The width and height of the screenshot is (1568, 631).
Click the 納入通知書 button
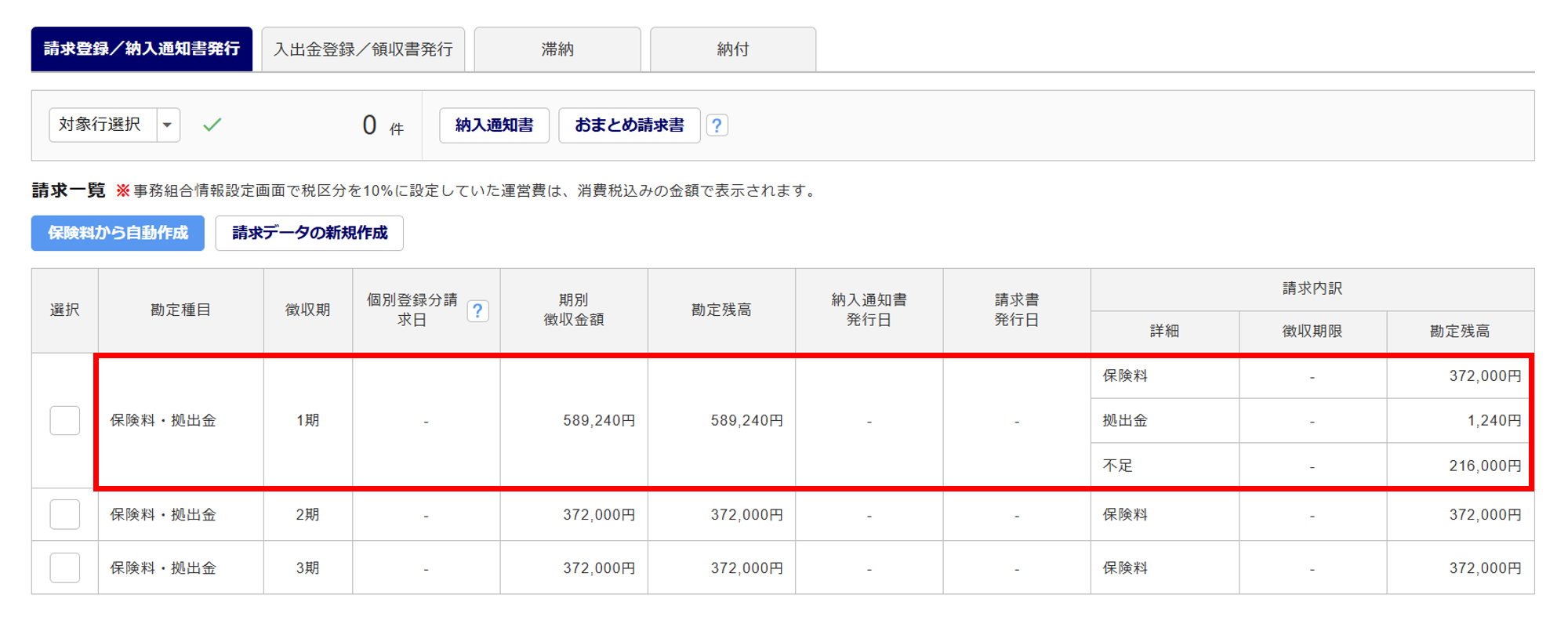pos(494,125)
